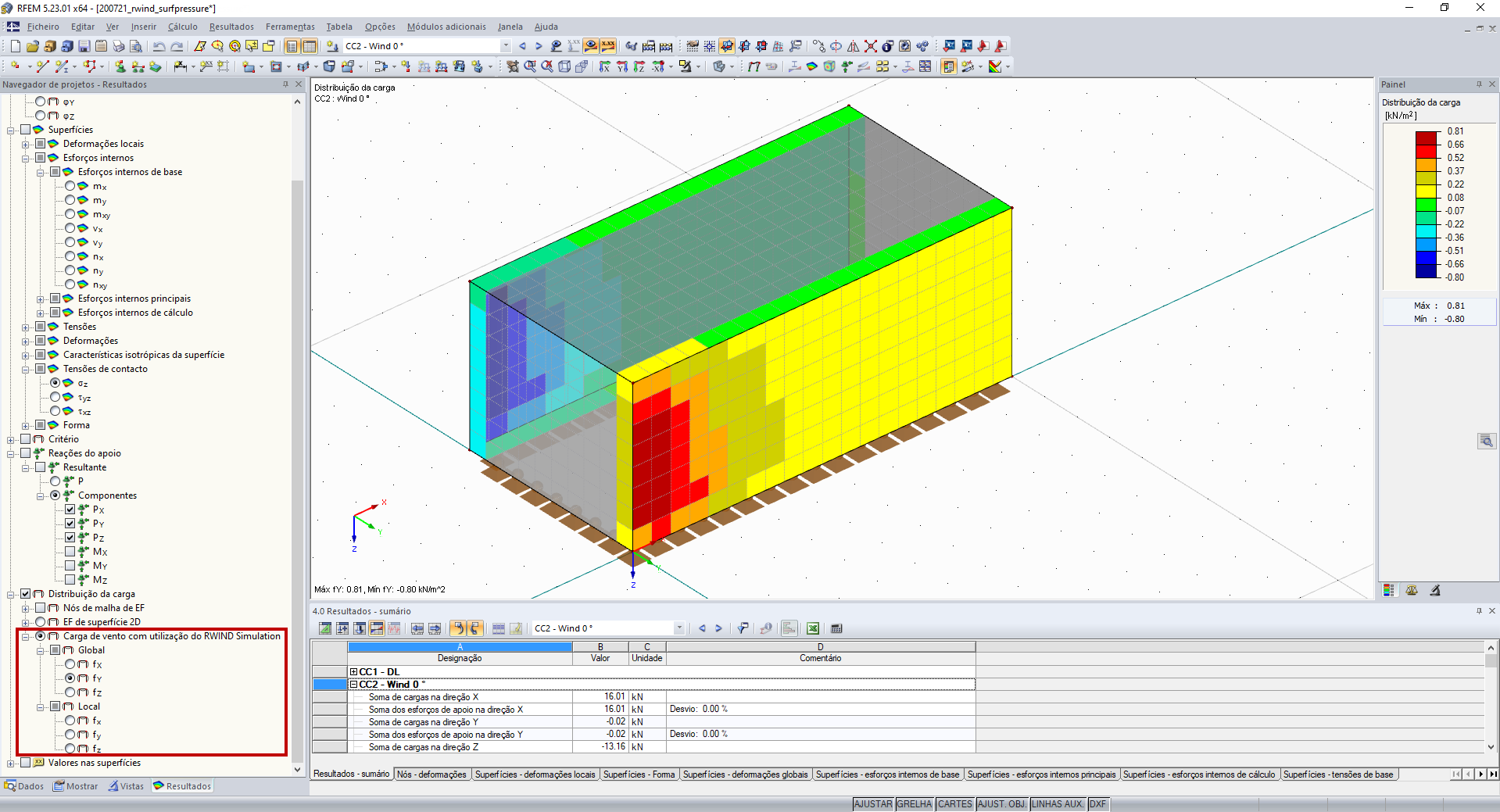Go to next load case arrow

[x=539, y=46]
